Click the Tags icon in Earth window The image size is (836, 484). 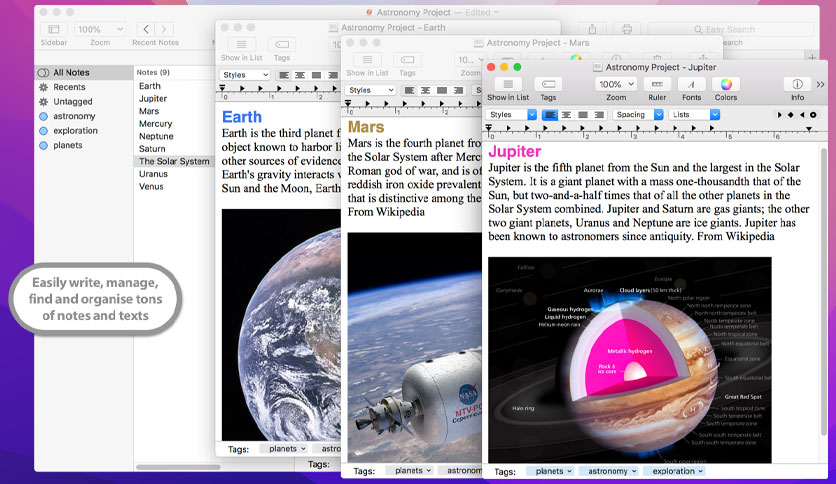[282, 45]
